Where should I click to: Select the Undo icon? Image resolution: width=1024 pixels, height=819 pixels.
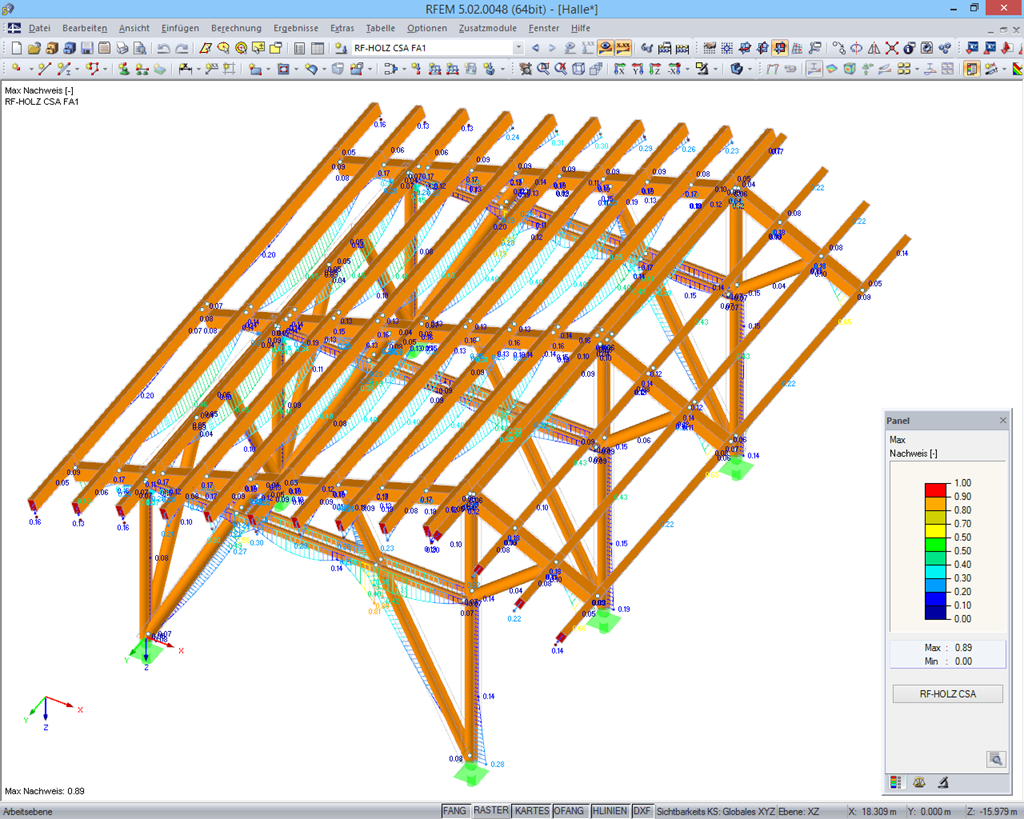(163, 47)
